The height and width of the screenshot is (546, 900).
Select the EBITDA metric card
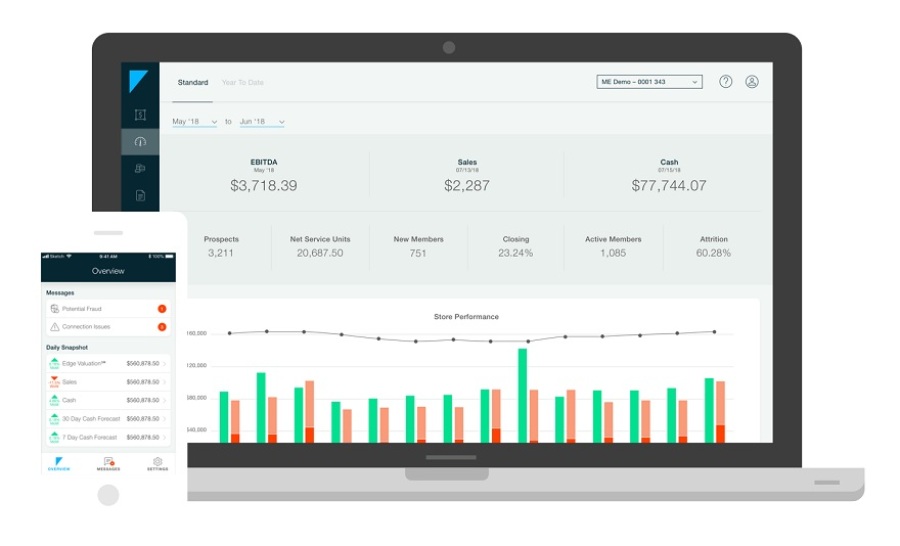click(x=264, y=175)
